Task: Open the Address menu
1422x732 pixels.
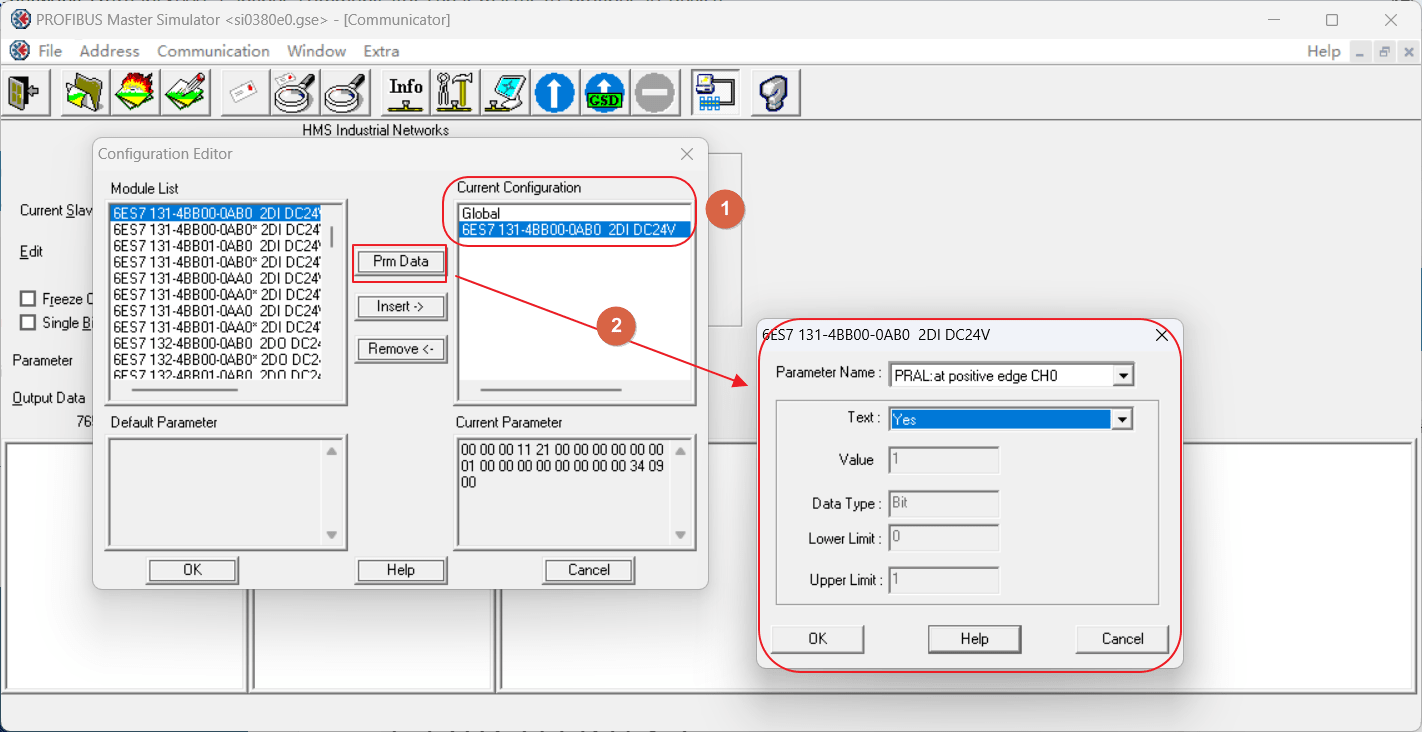Action: [x=110, y=51]
